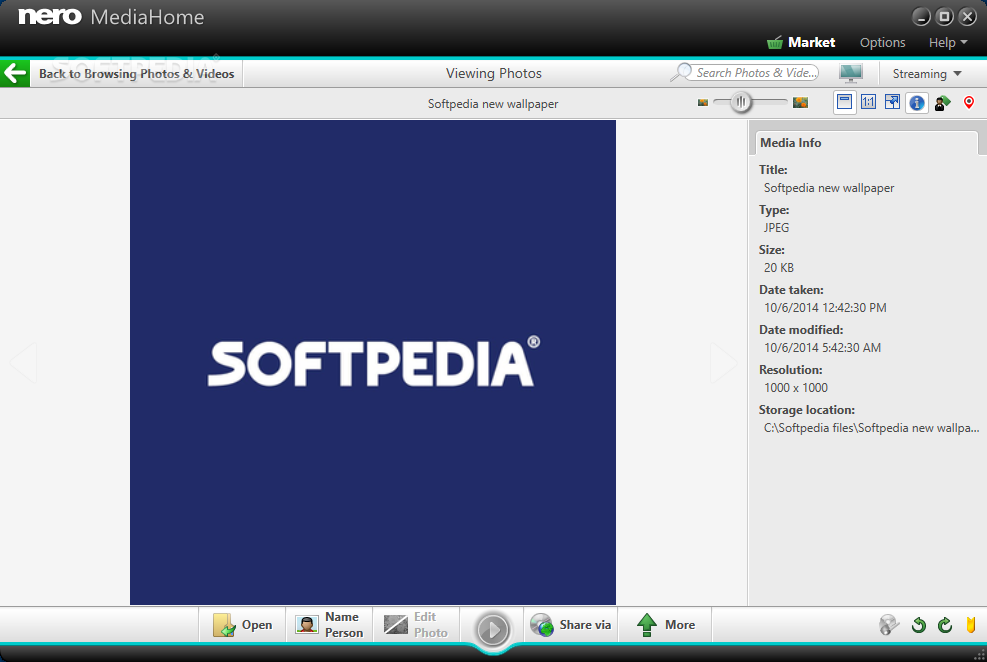987x662 pixels.
Task: Open the Options menu
Action: tap(883, 42)
